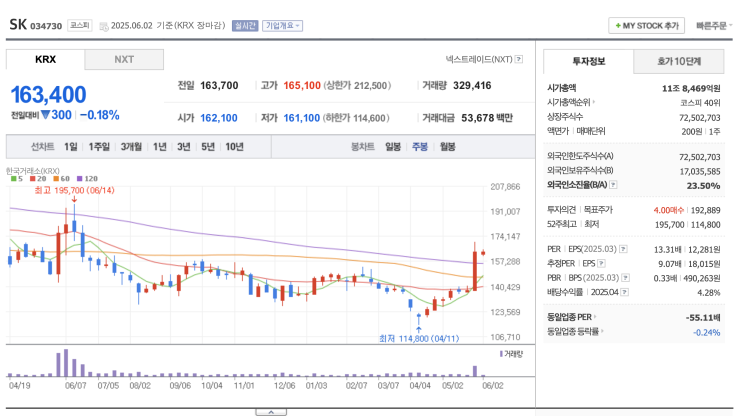The width and height of the screenshot is (743, 416).
Task: Switch candle chart to 주봉
Action: click(420, 147)
